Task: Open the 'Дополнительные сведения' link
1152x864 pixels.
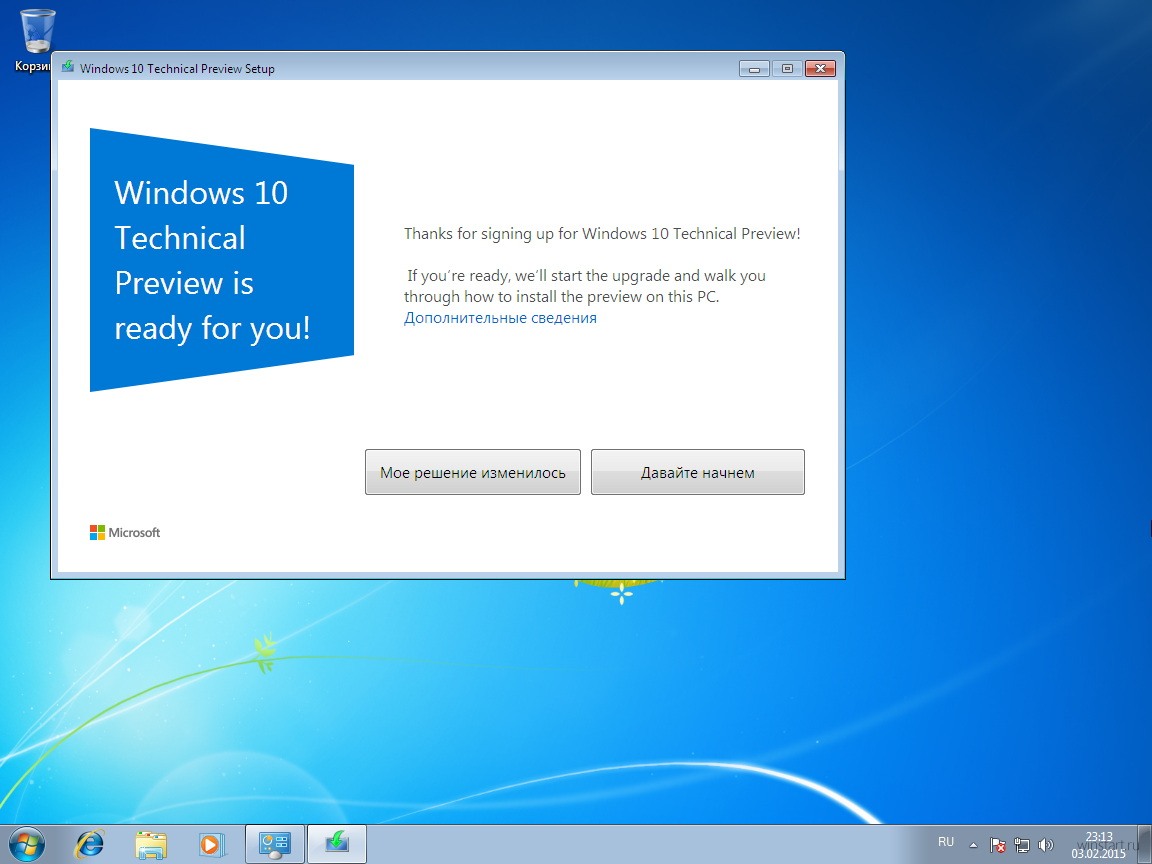Action: pyautogui.click(x=500, y=318)
